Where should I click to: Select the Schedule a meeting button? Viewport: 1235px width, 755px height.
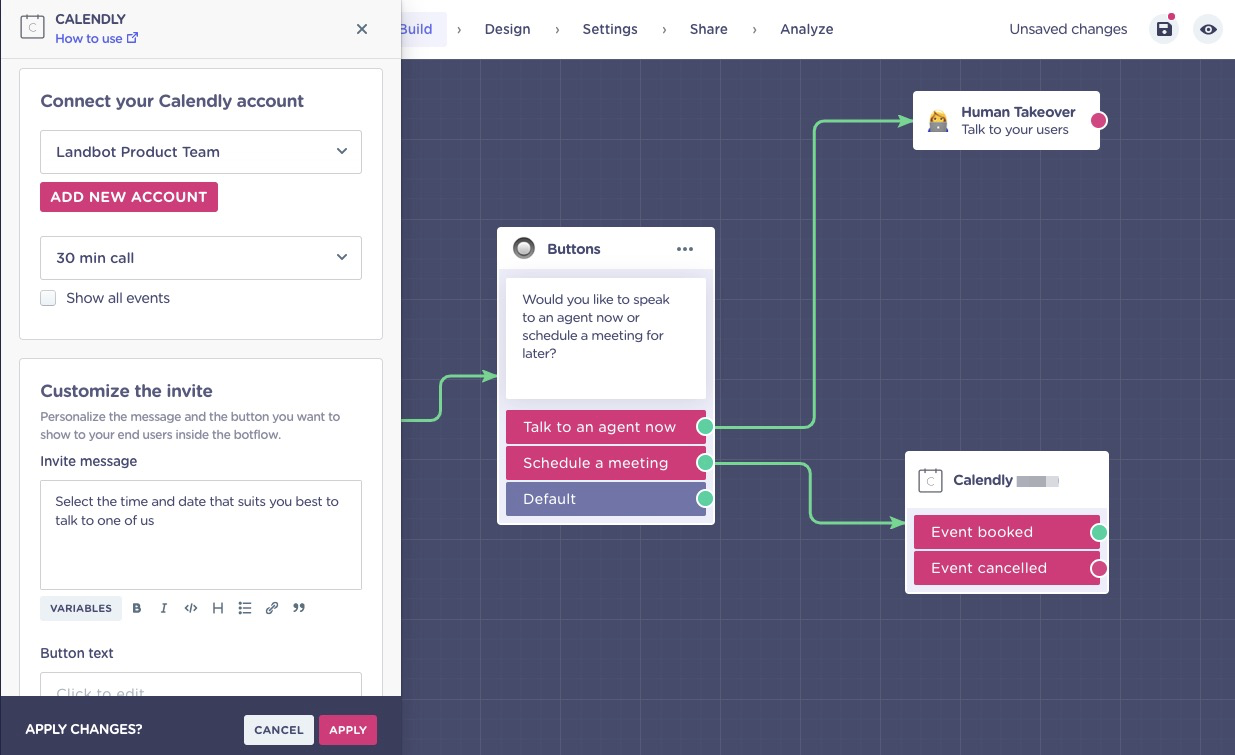click(x=606, y=463)
